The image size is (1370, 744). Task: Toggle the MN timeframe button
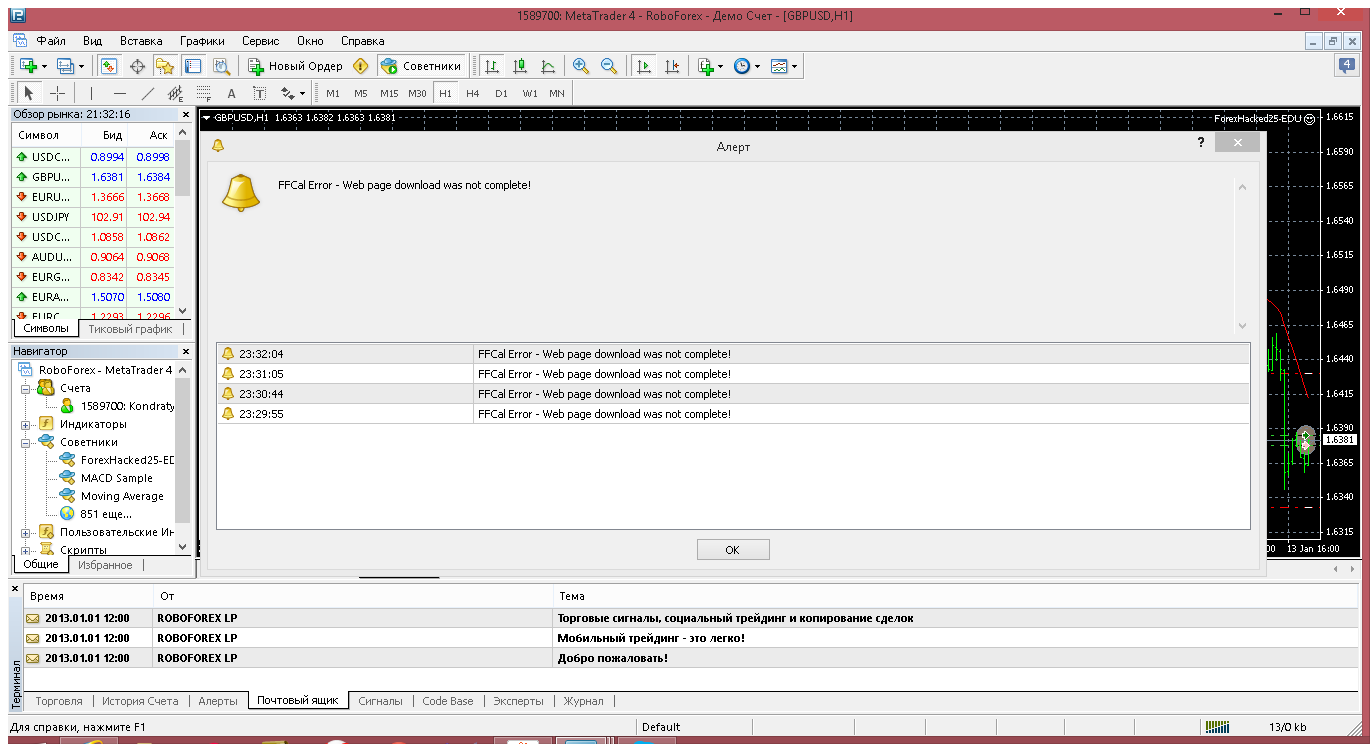click(x=557, y=93)
